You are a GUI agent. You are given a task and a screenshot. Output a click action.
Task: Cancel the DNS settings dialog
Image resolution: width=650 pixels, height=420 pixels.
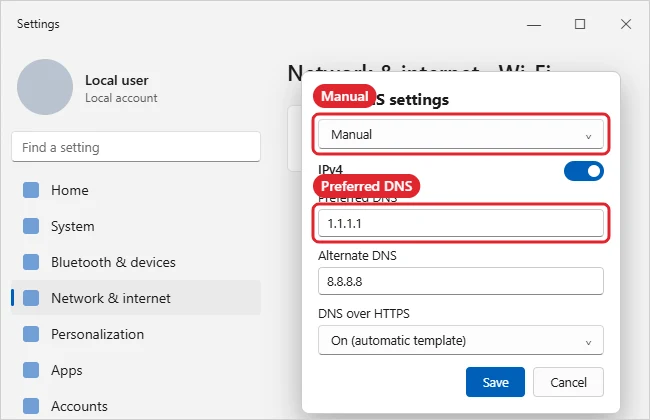[x=568, y=382]
